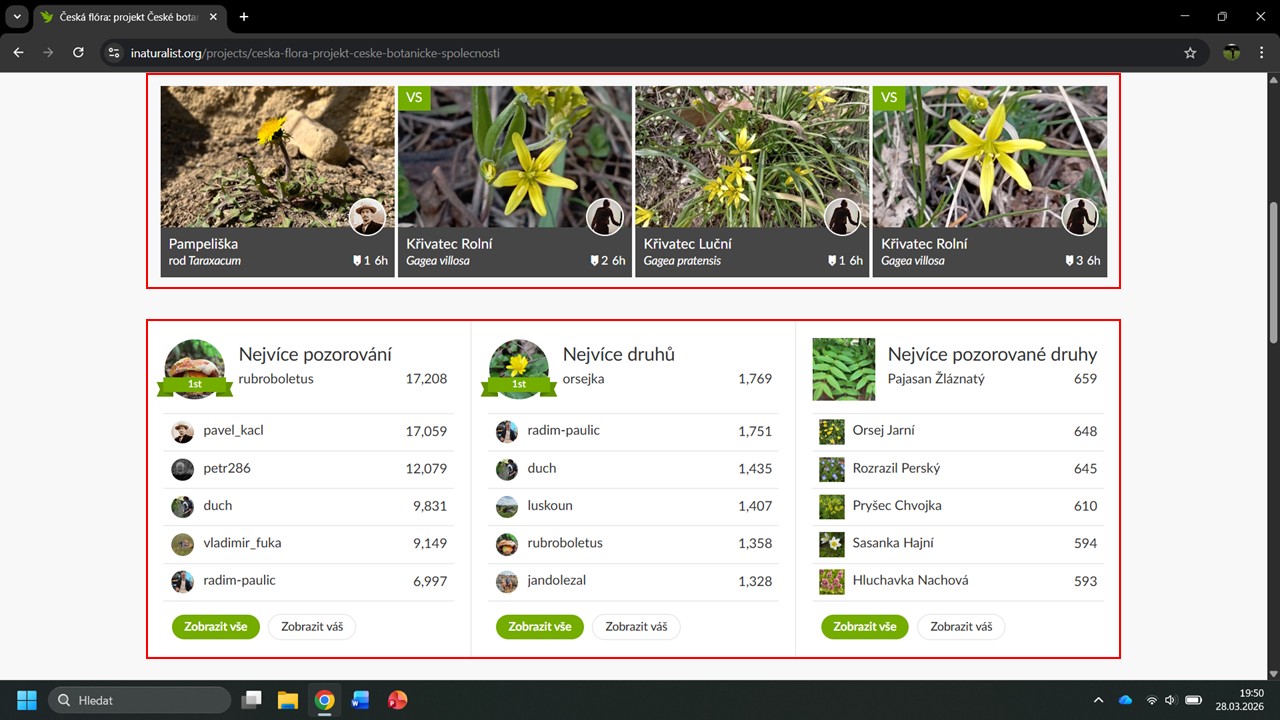Click Zobrazit vše under Nejvíce pozorování
Screen dimensions: 1280x720
click(x=215, y=627)
